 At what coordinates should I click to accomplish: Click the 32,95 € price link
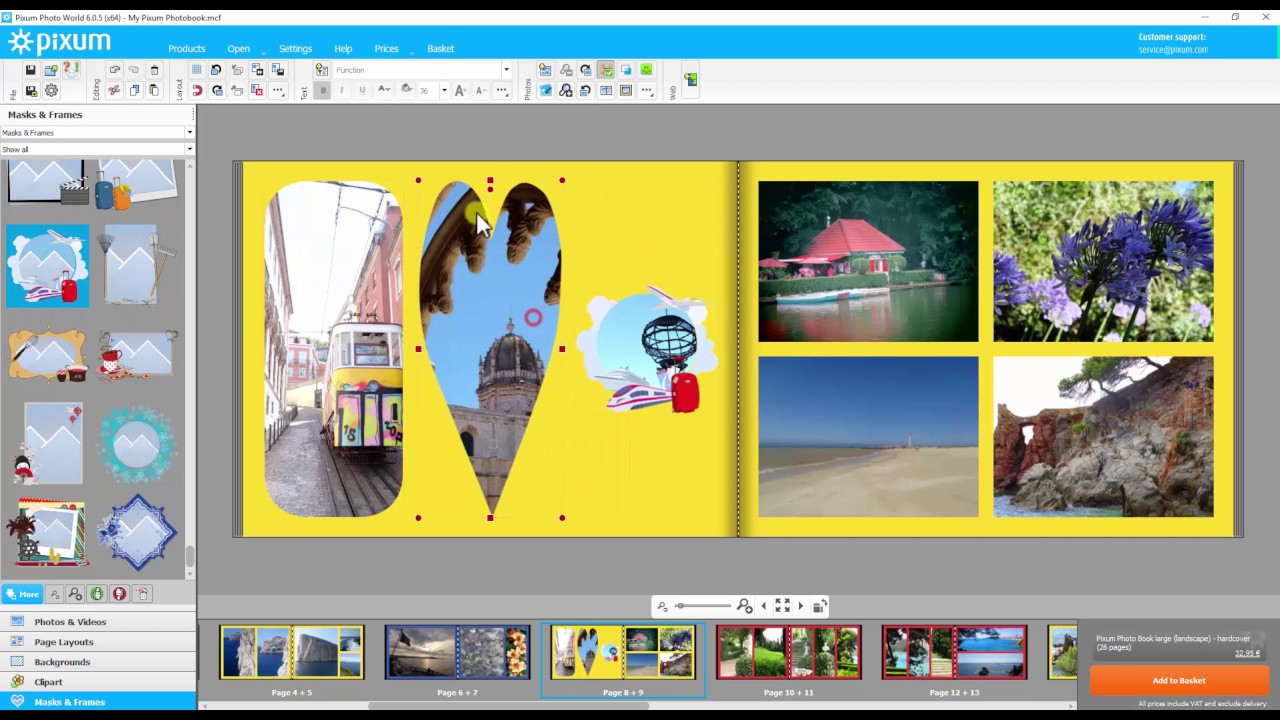(1247, 654)
